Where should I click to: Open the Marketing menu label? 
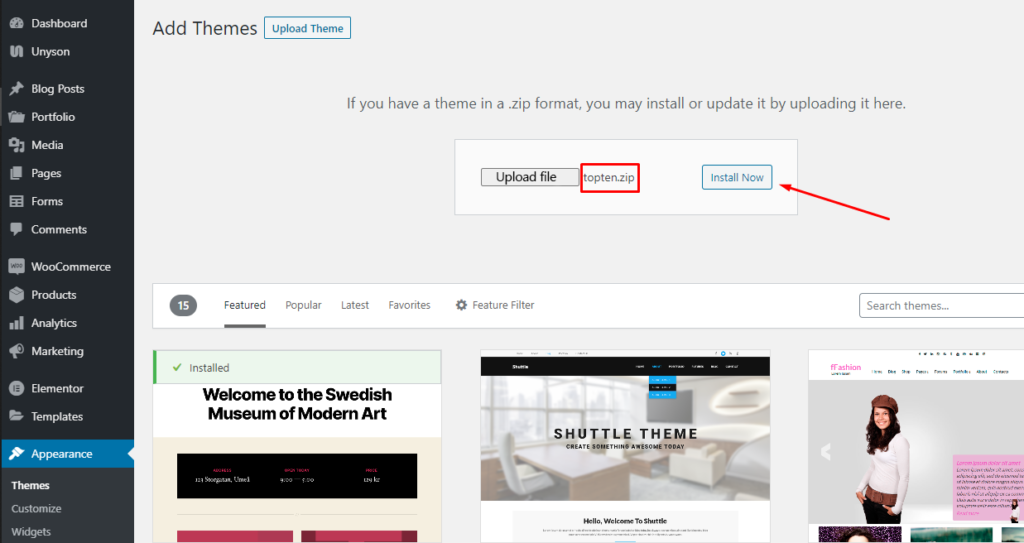[x=57, y=351]
